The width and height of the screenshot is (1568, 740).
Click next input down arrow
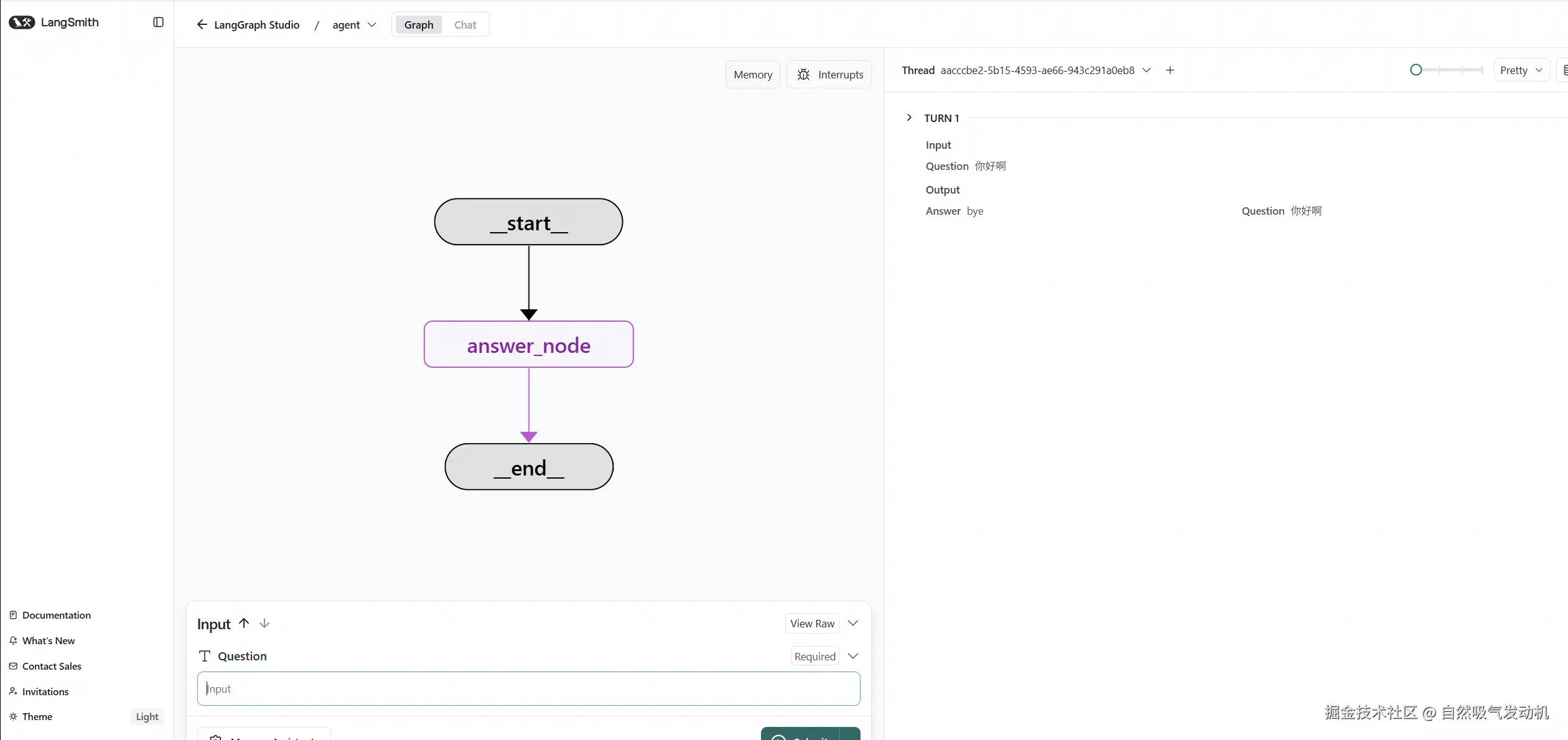pyautogui.click(x=264, y=623)
